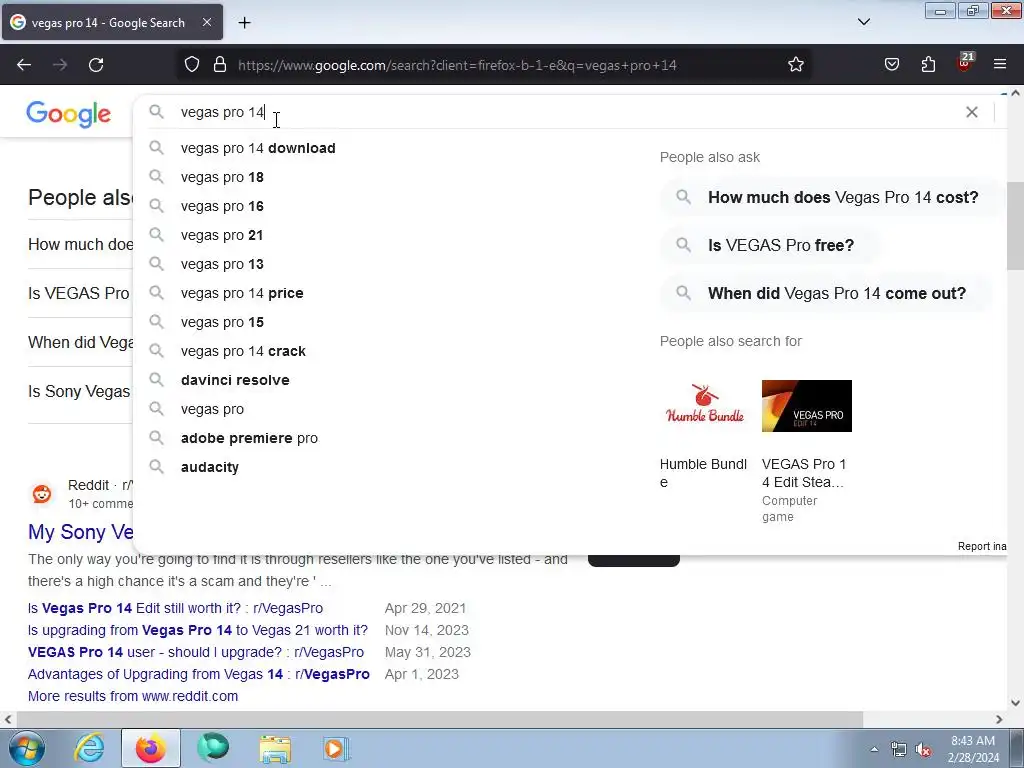
Task: Click the Report inappropriate predictions link
Action: click(x=982, y=546)
